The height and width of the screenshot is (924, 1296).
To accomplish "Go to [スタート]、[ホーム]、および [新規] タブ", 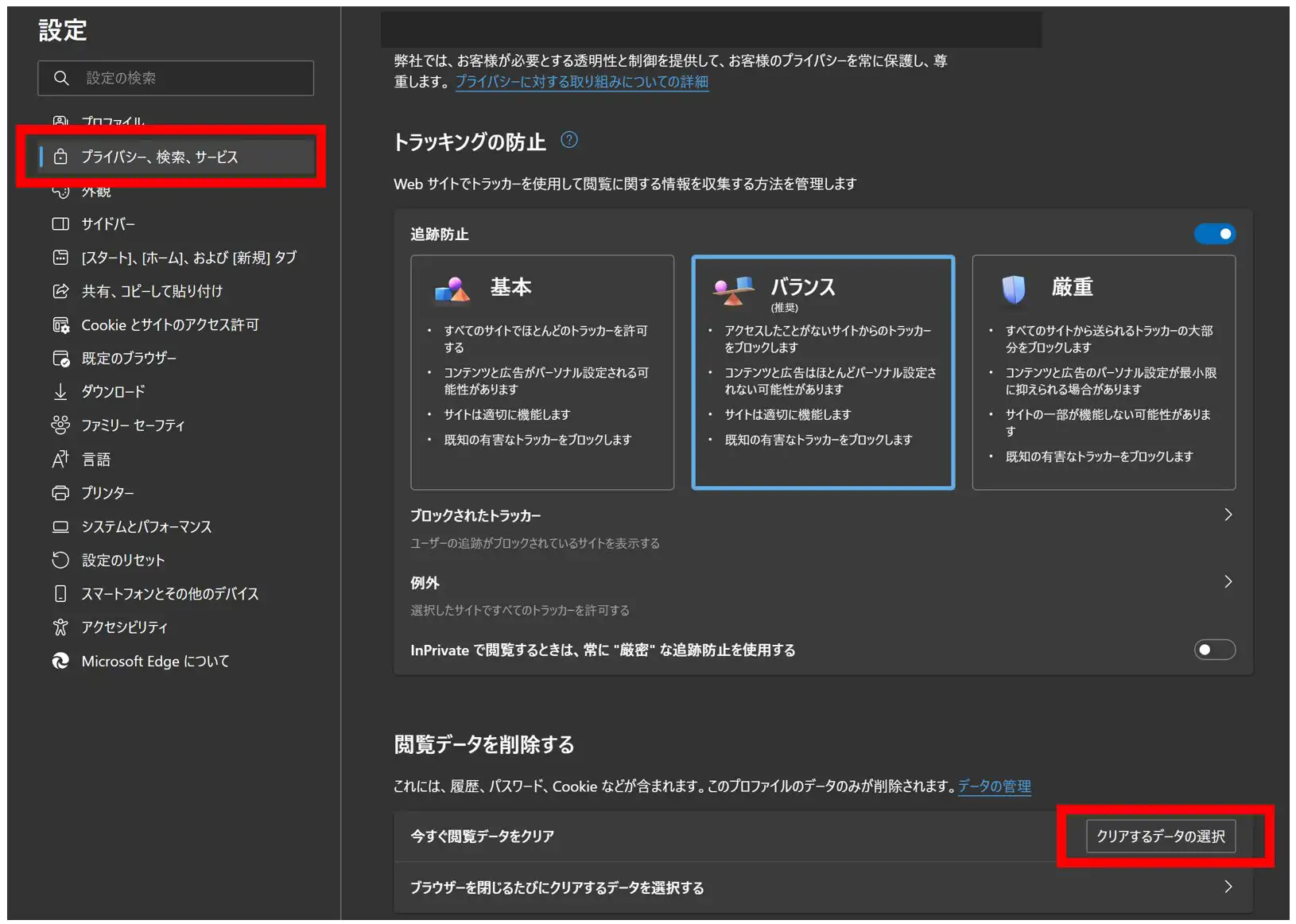I will [x=189, y=258].
